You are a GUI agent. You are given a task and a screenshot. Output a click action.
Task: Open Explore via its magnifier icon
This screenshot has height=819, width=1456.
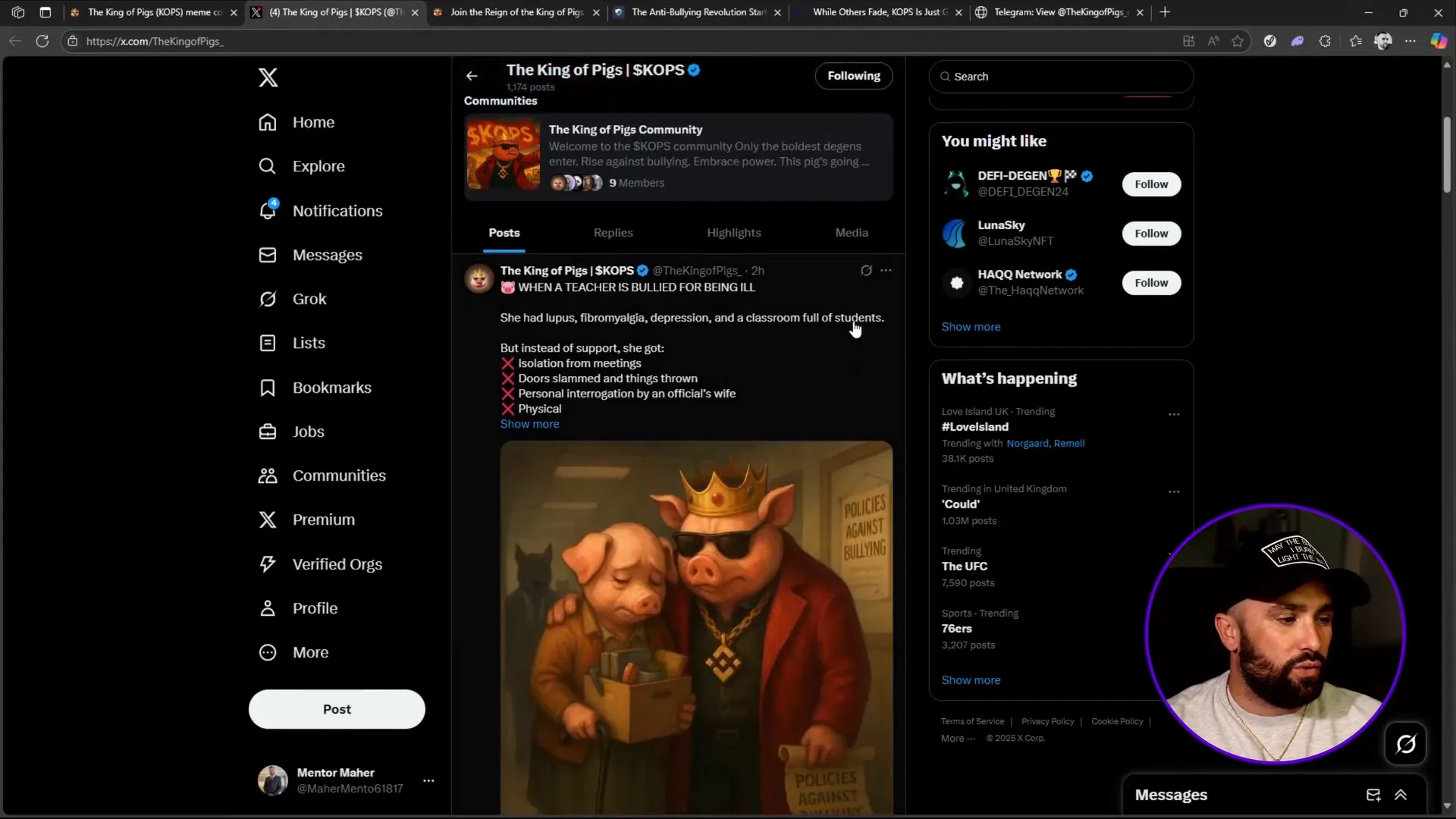pos(267,166)
